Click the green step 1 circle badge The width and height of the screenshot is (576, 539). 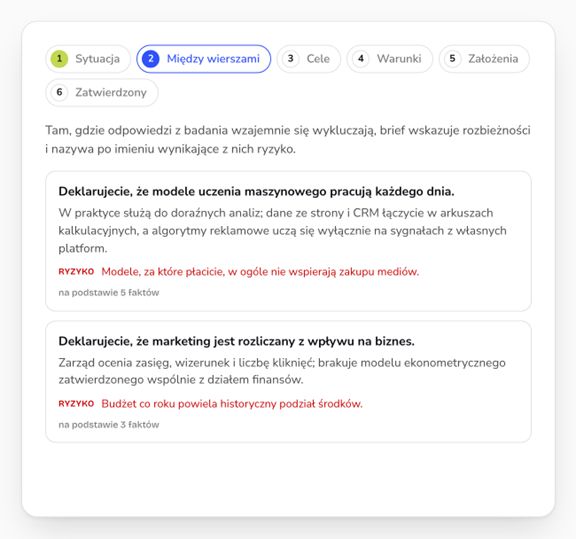pyautogui.click(x=59, y=59)
